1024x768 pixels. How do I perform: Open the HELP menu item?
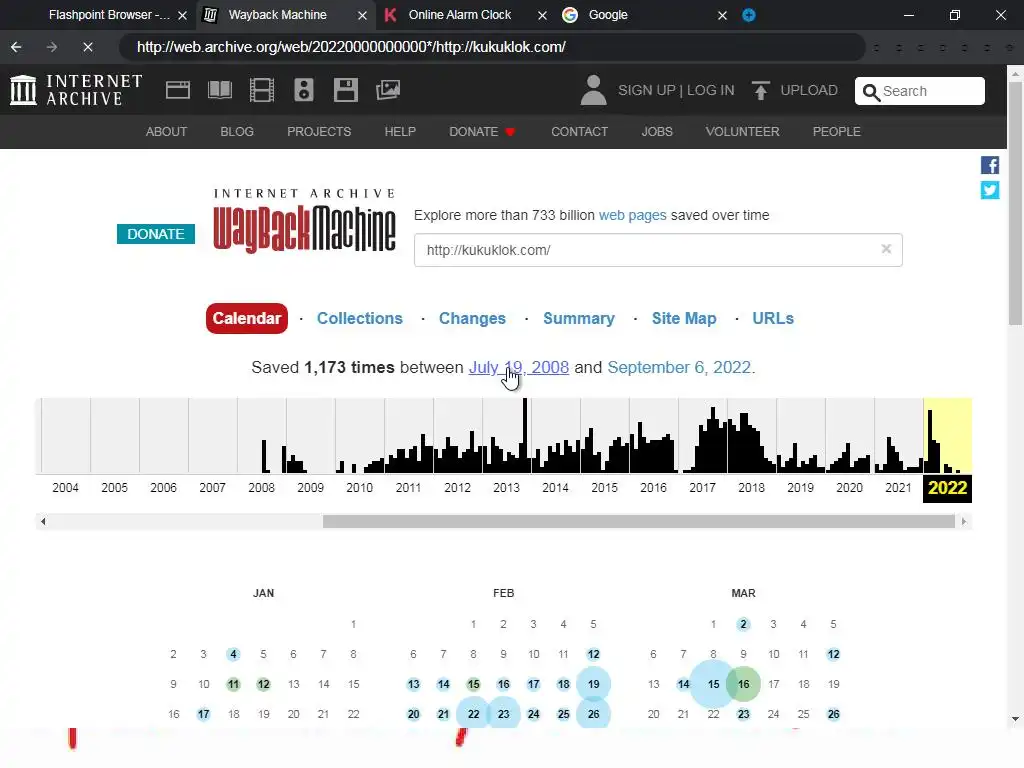400,131
